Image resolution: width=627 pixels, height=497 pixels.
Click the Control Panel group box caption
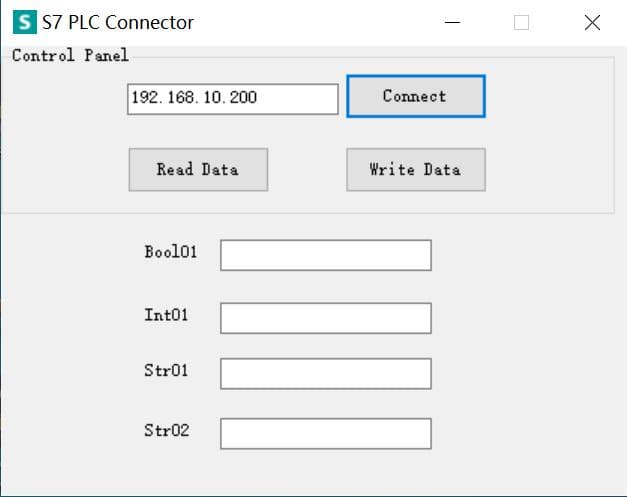click(70, 55)
